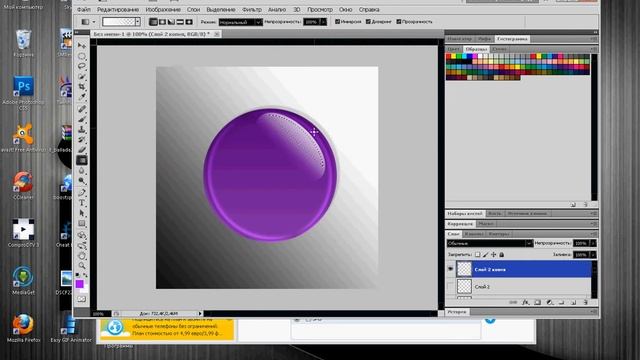Toggle the Инверсия checkbox
The height and width of the screenshot is (360, 640).
(337, 22)
